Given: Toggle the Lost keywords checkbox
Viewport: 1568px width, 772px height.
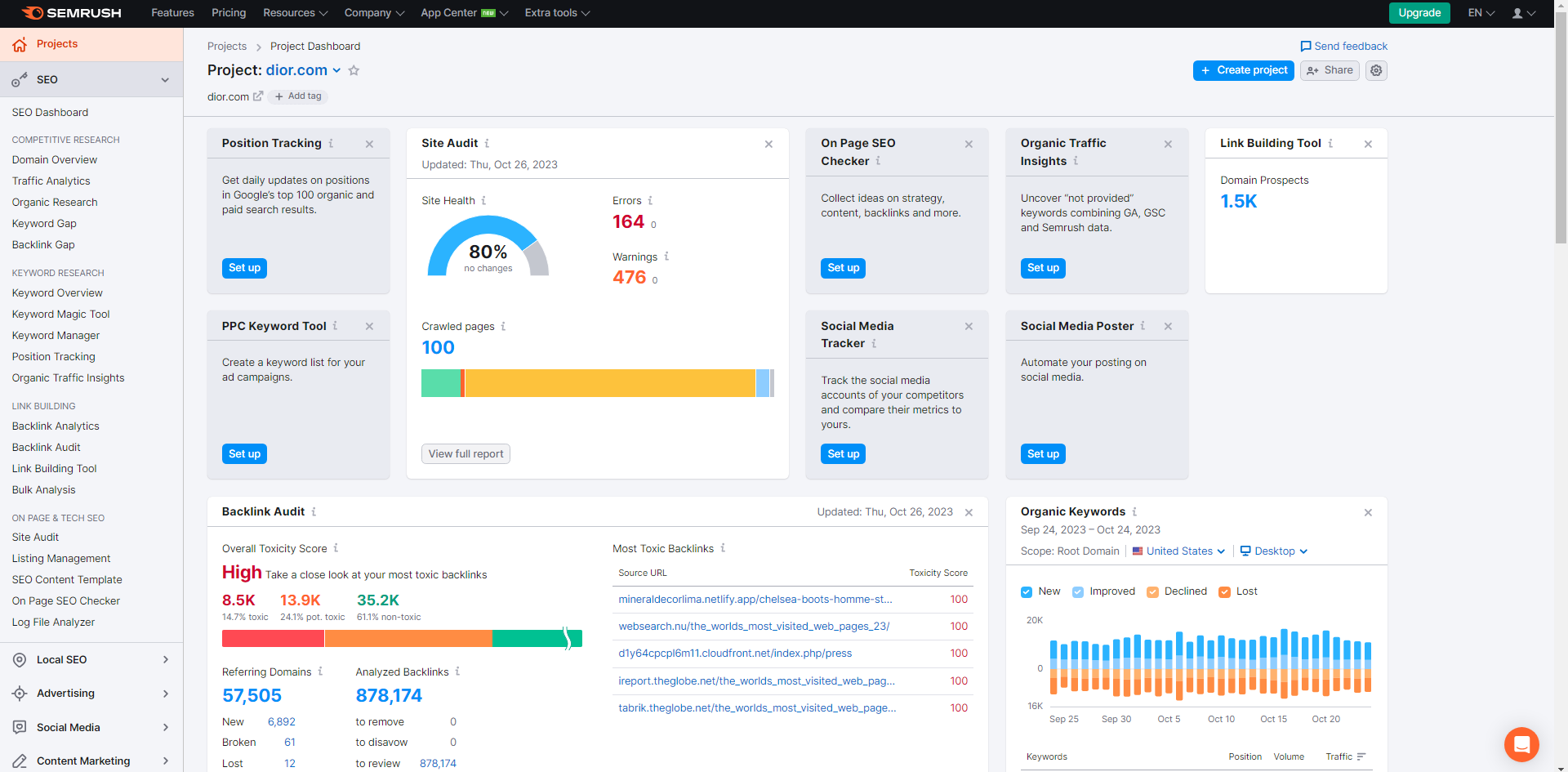Looking at the screenshot, I should point(1224,592).
